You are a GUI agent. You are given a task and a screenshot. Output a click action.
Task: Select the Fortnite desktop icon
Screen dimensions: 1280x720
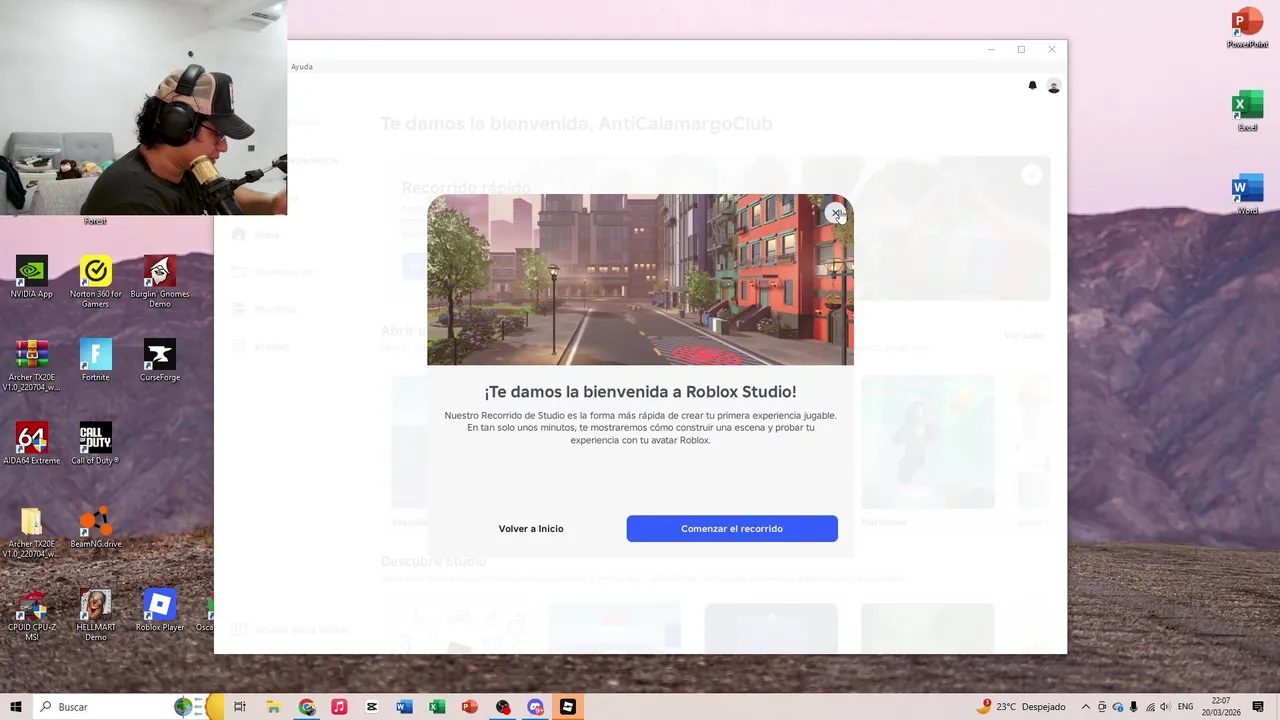[96, 360]
